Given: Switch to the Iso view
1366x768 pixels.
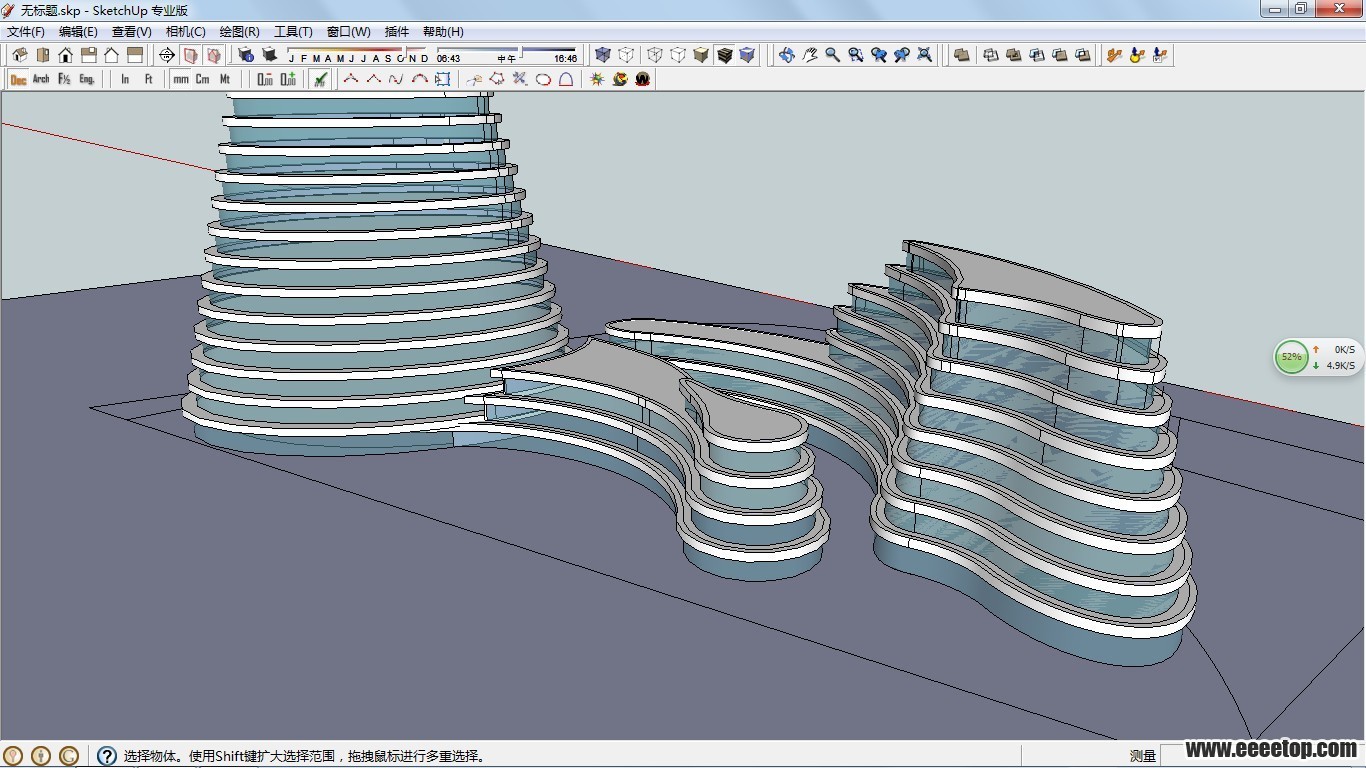Looking at the screenshot, I should [19, 55].
